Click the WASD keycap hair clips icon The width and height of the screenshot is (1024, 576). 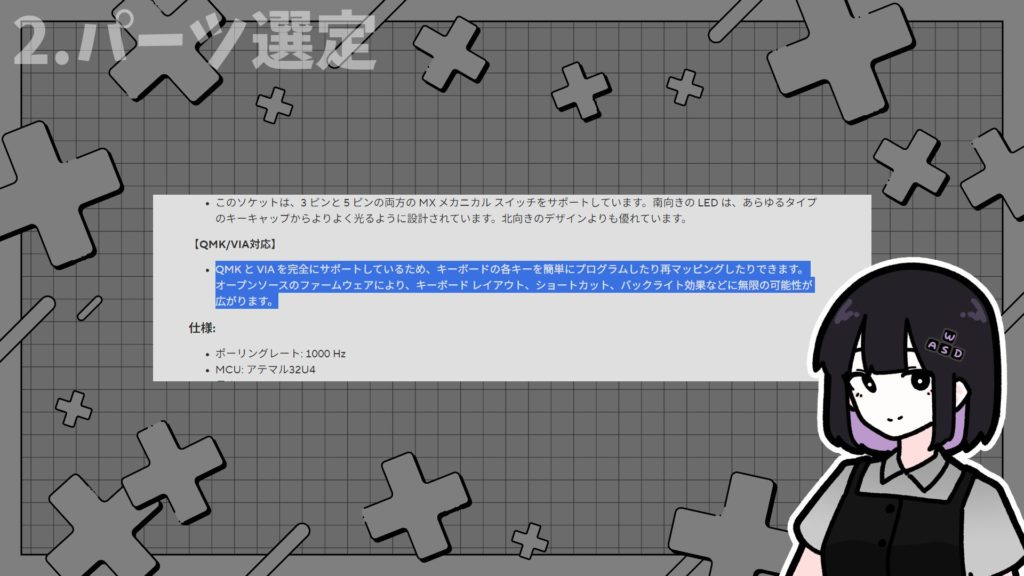click(x=947, y=345)
